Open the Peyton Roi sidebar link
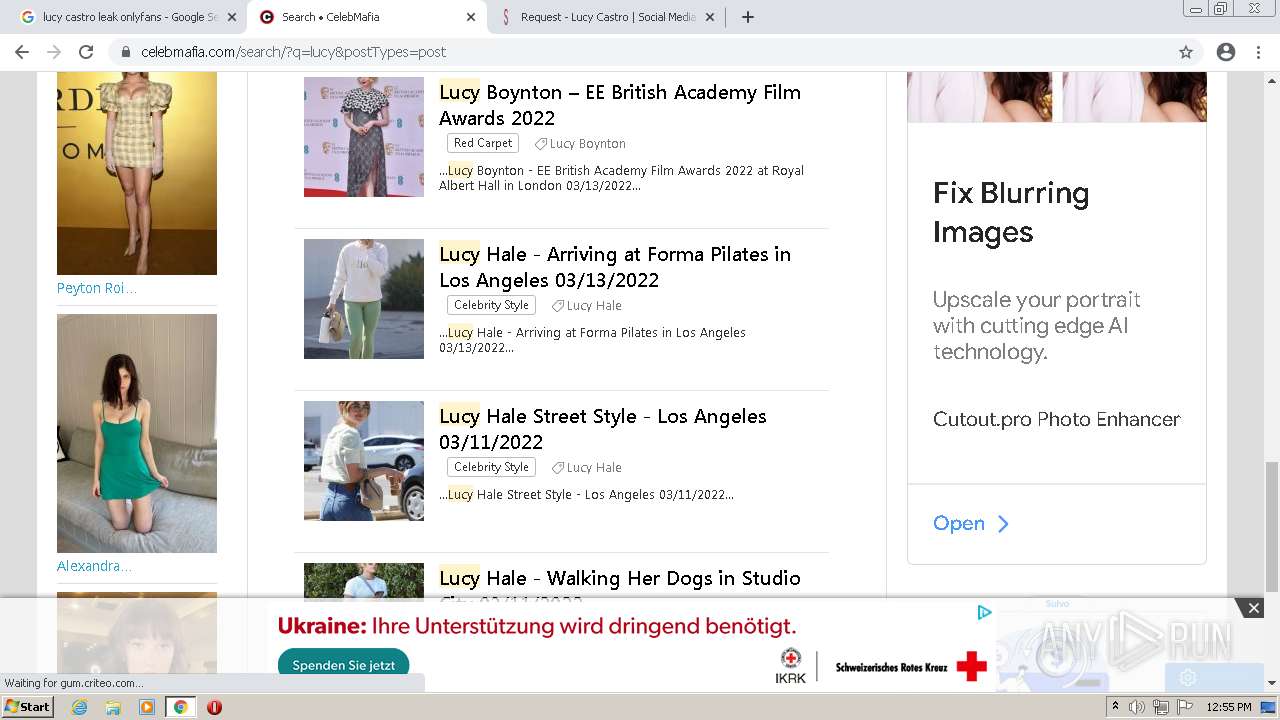1280x720 pixels. [x=97, y=288]
